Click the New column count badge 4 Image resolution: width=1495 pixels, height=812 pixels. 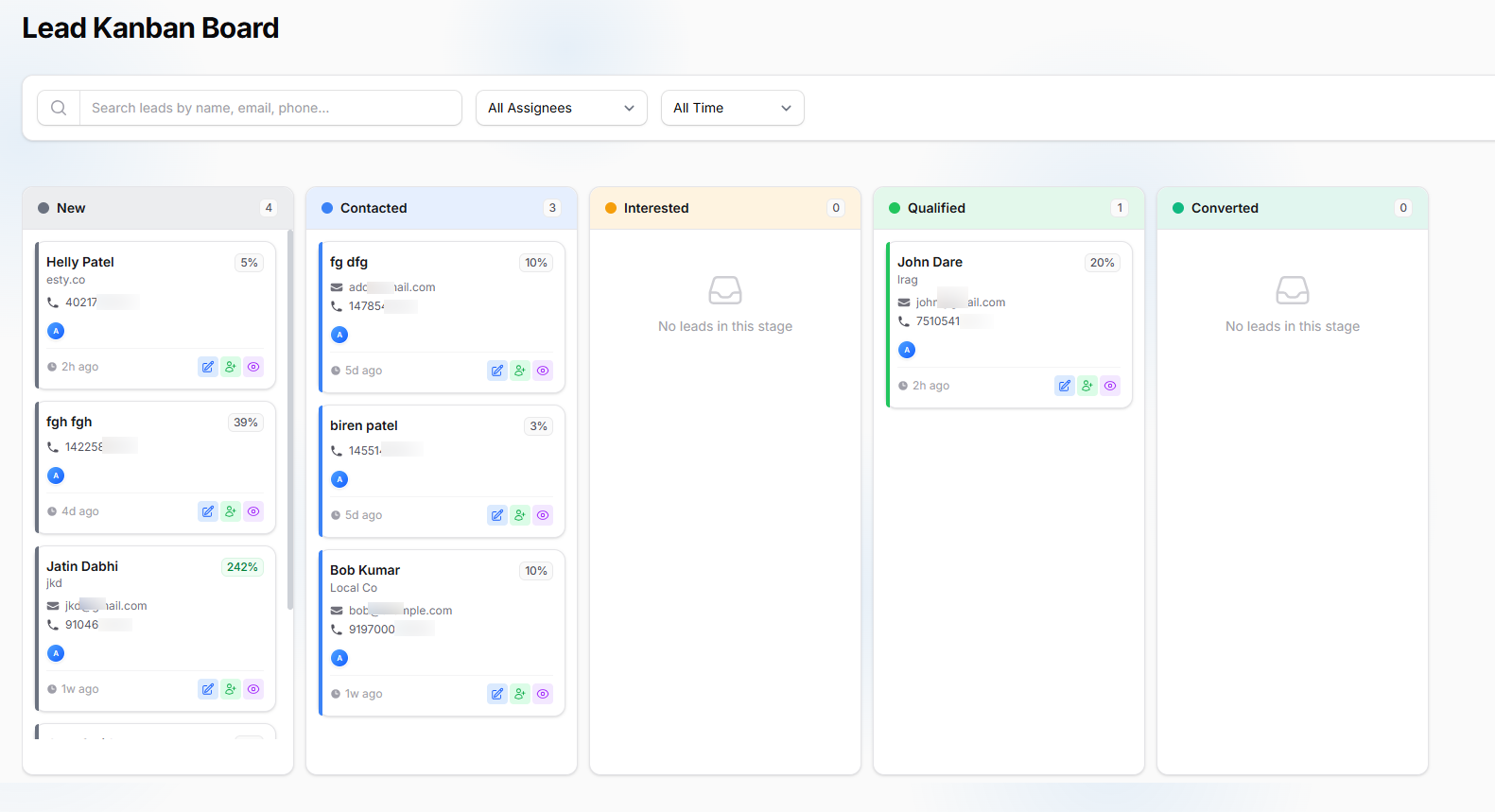269,208
